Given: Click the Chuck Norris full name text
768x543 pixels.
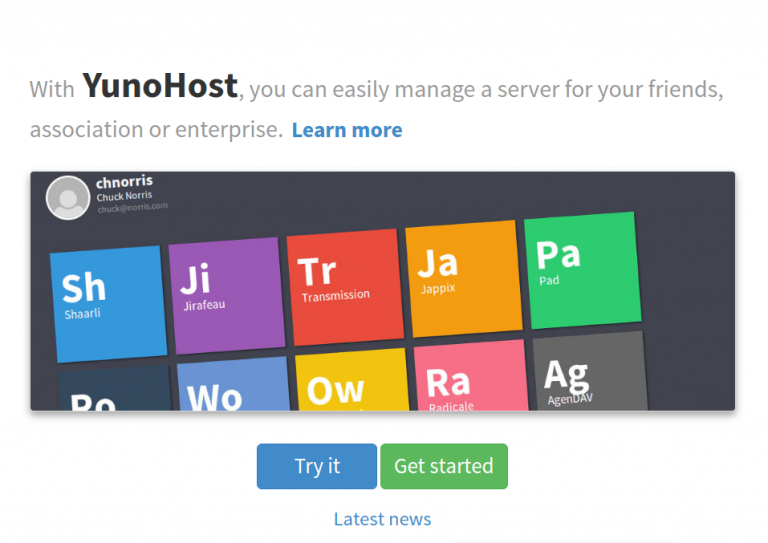Looking at the screenshot, I should 124,196.
